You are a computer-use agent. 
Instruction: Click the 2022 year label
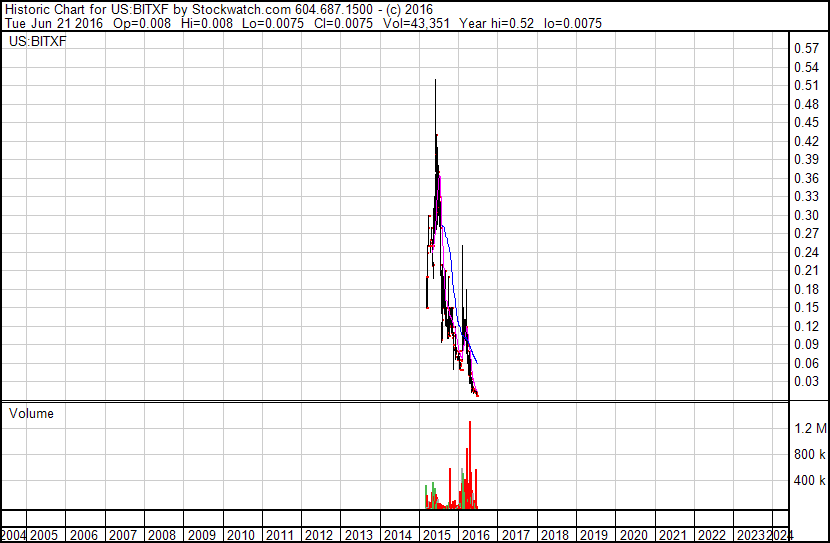point(712,535)
